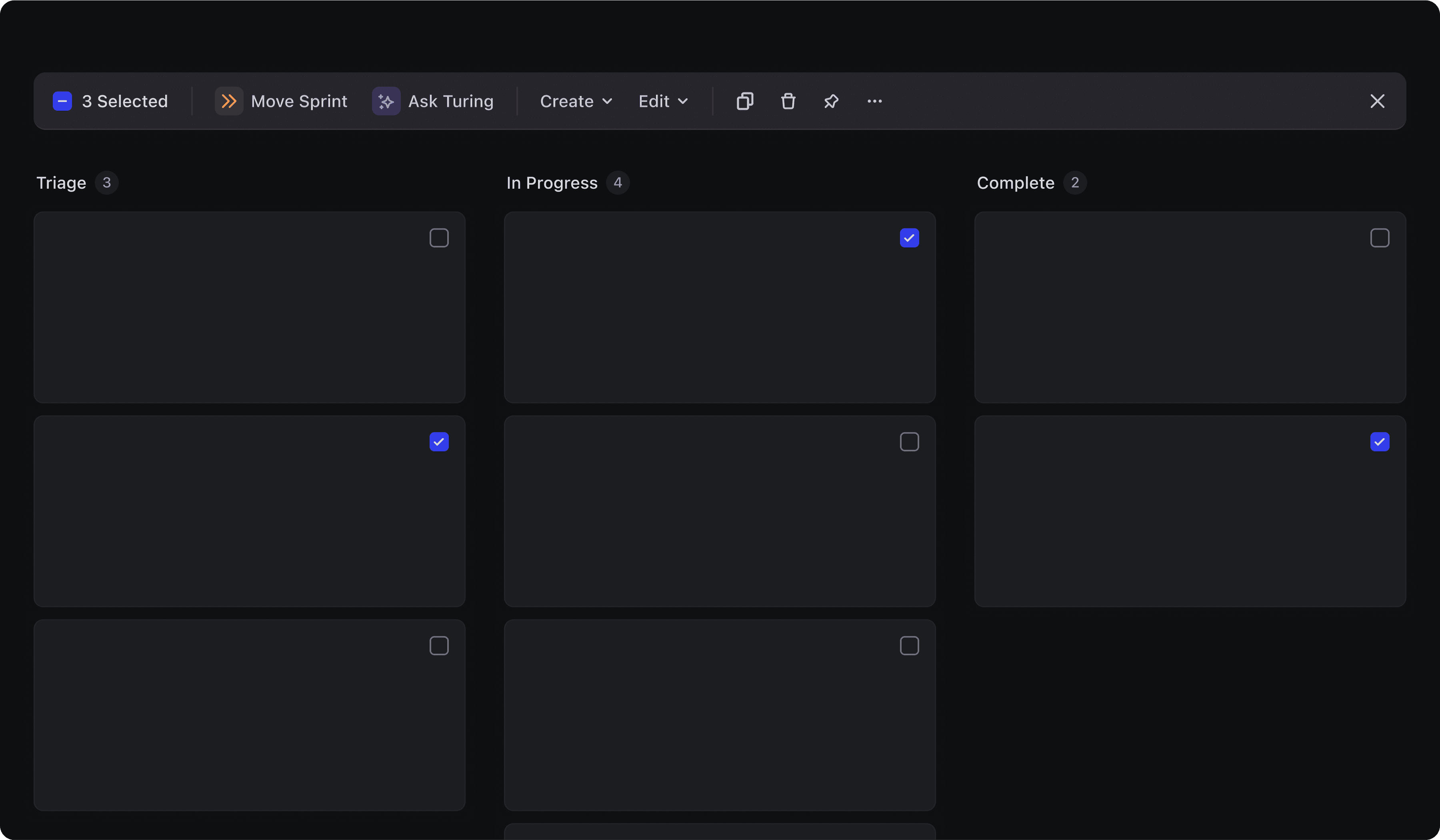This screenshot has height=840, width=1440.
Task: Select the third Triage card checkbox
Action: [x=439, y=645]
